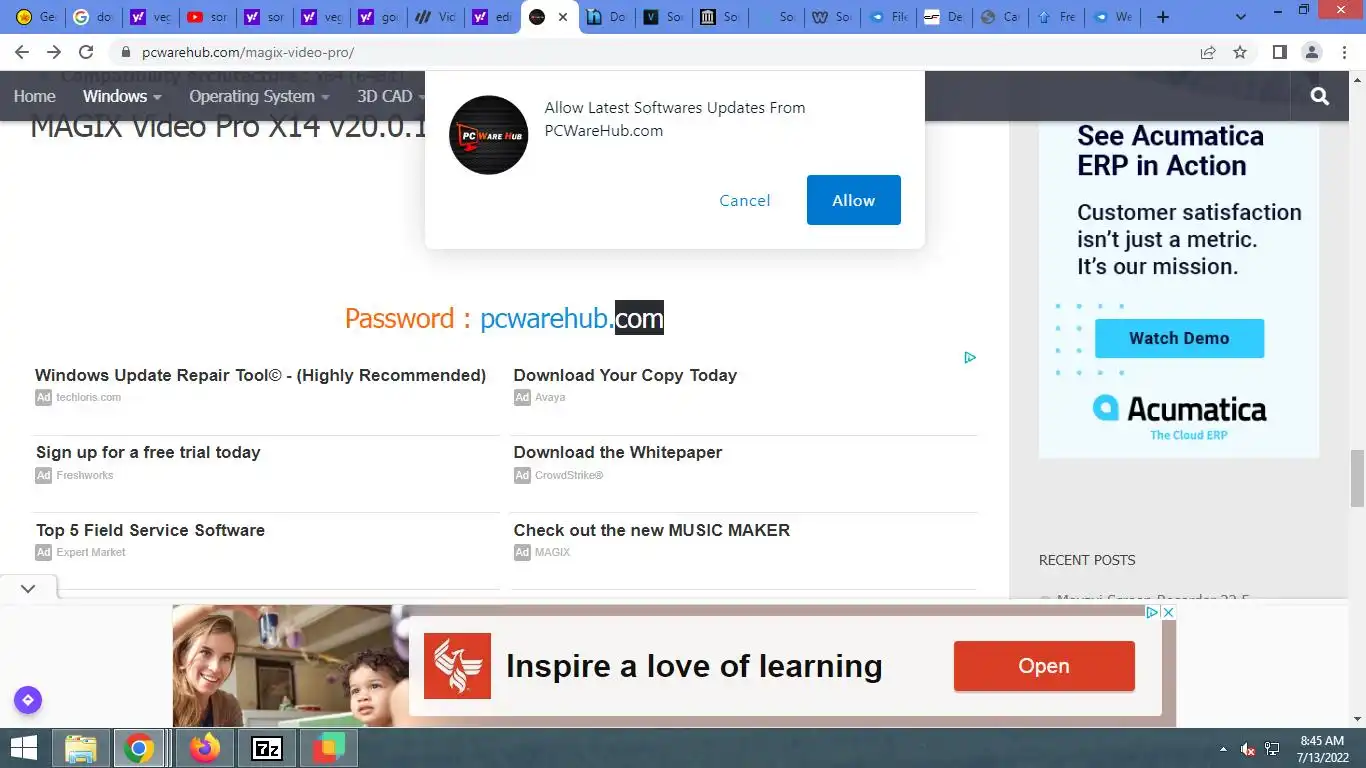Open Sign up for a free trial ad
Screen dimensions: 1366x768
point(148,452)
